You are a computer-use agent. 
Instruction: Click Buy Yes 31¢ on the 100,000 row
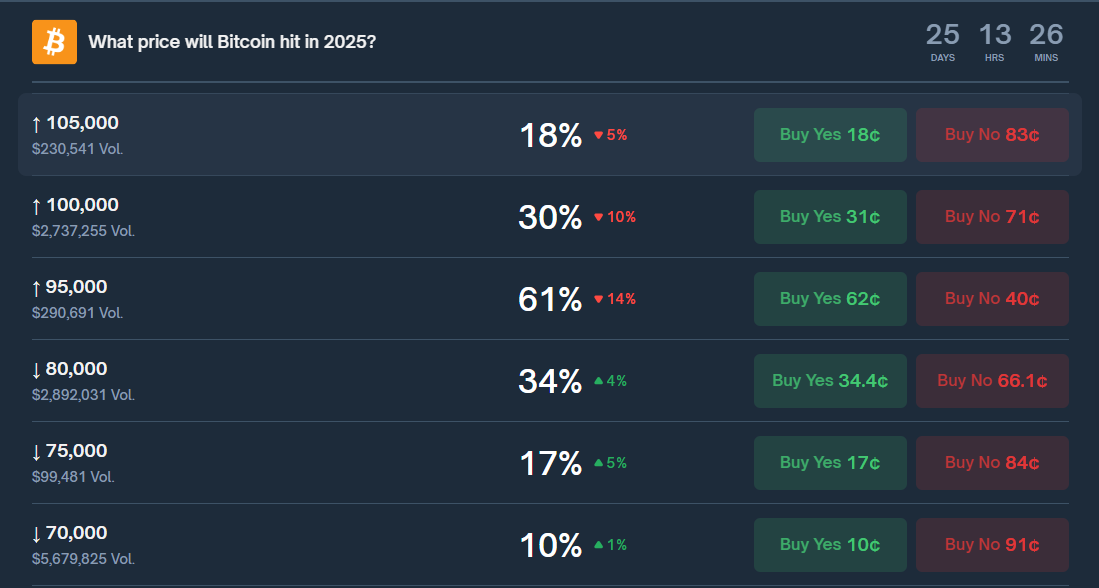[830, 216]
